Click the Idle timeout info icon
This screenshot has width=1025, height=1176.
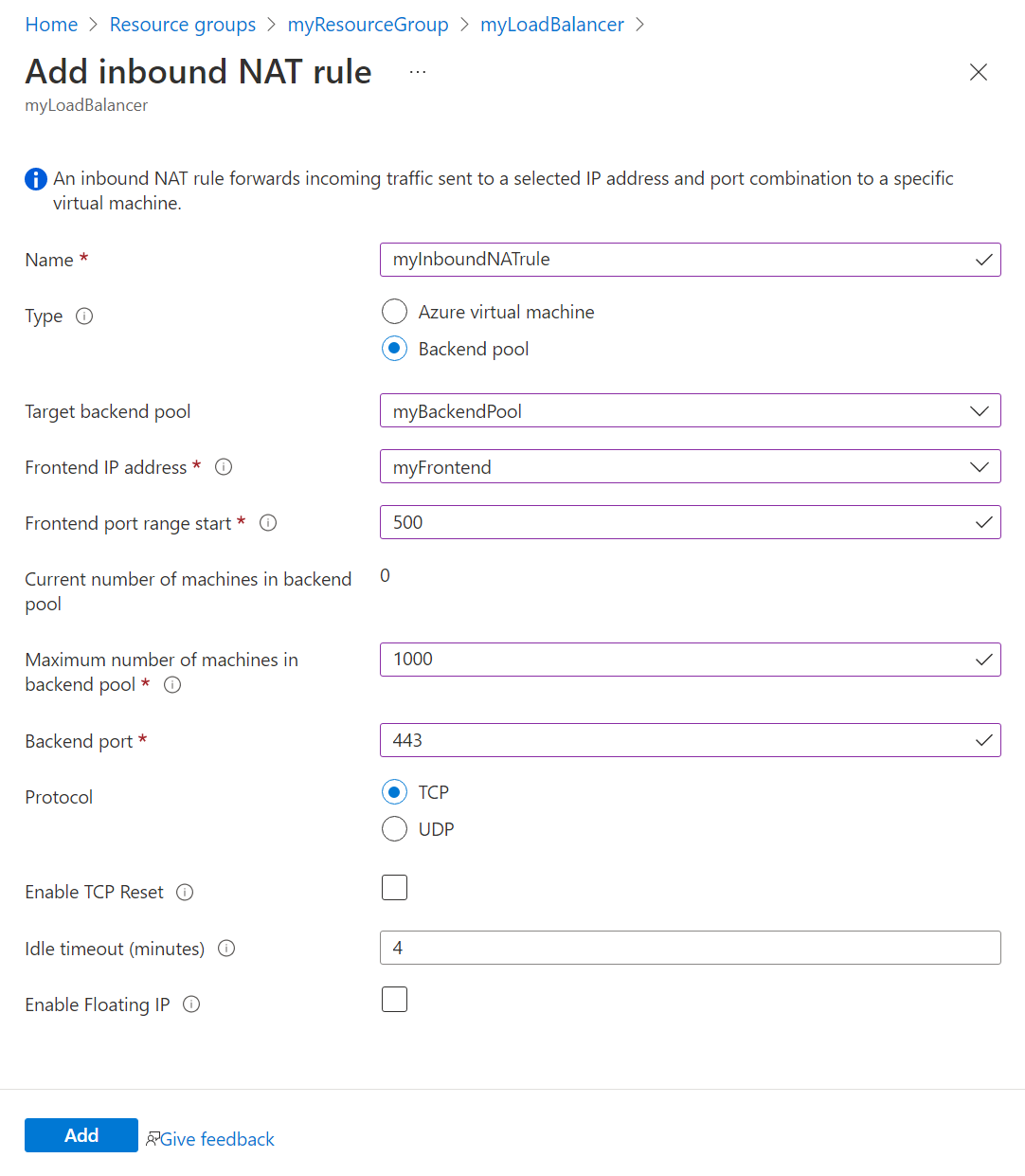tap(226, 948)
